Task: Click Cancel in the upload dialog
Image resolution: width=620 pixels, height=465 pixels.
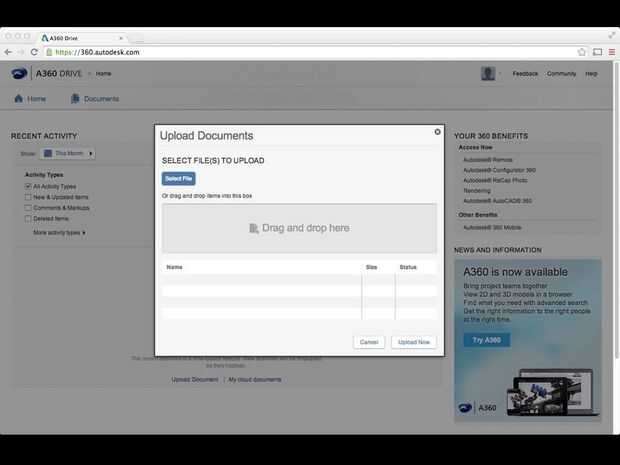Action: 369,342
